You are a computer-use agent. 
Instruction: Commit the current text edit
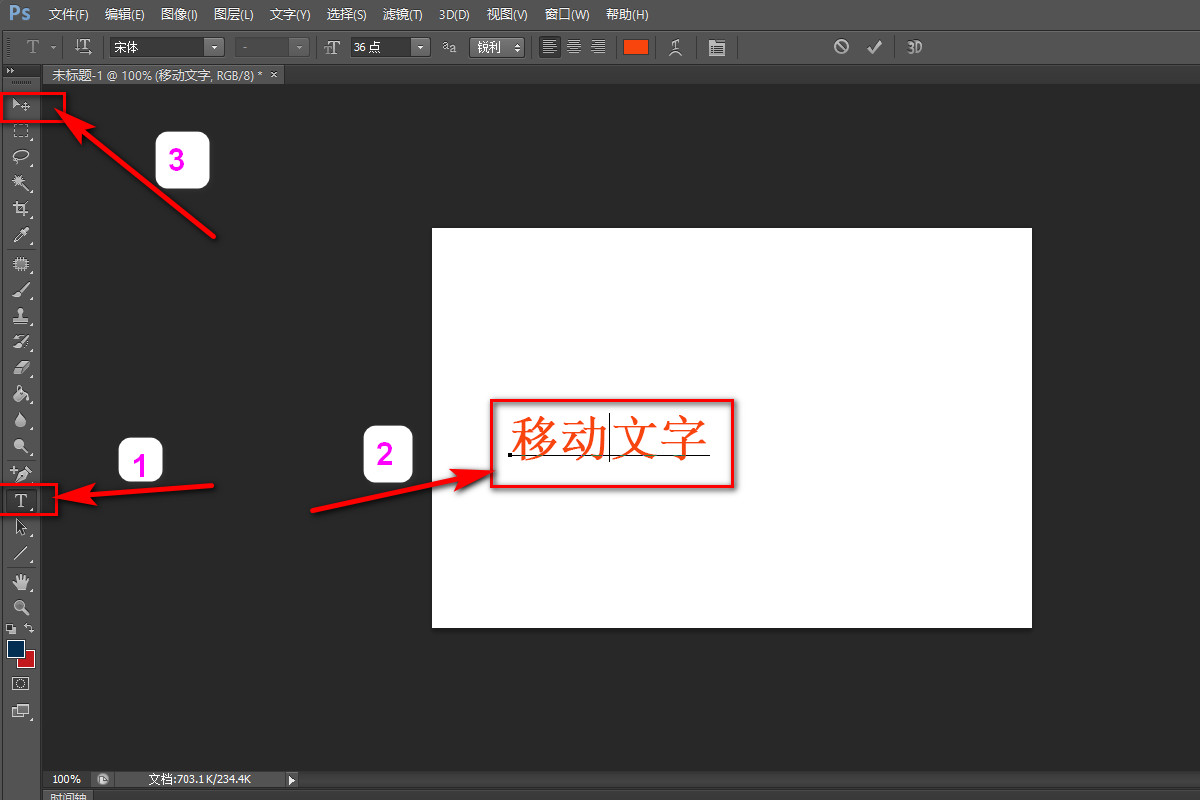[874, 46]
